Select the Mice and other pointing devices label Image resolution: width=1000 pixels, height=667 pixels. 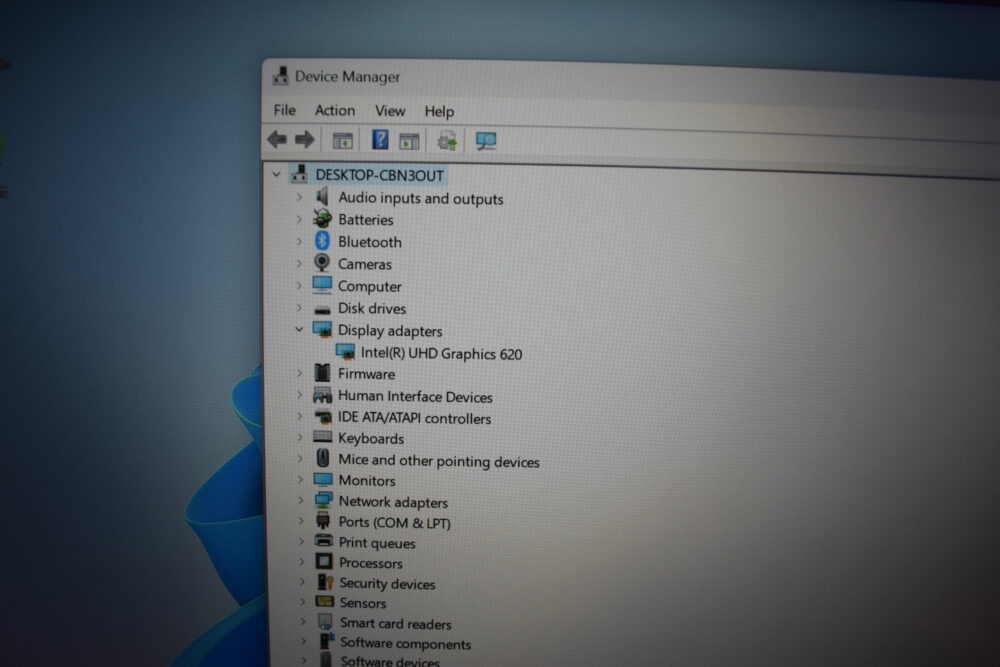tap(439, 461)
